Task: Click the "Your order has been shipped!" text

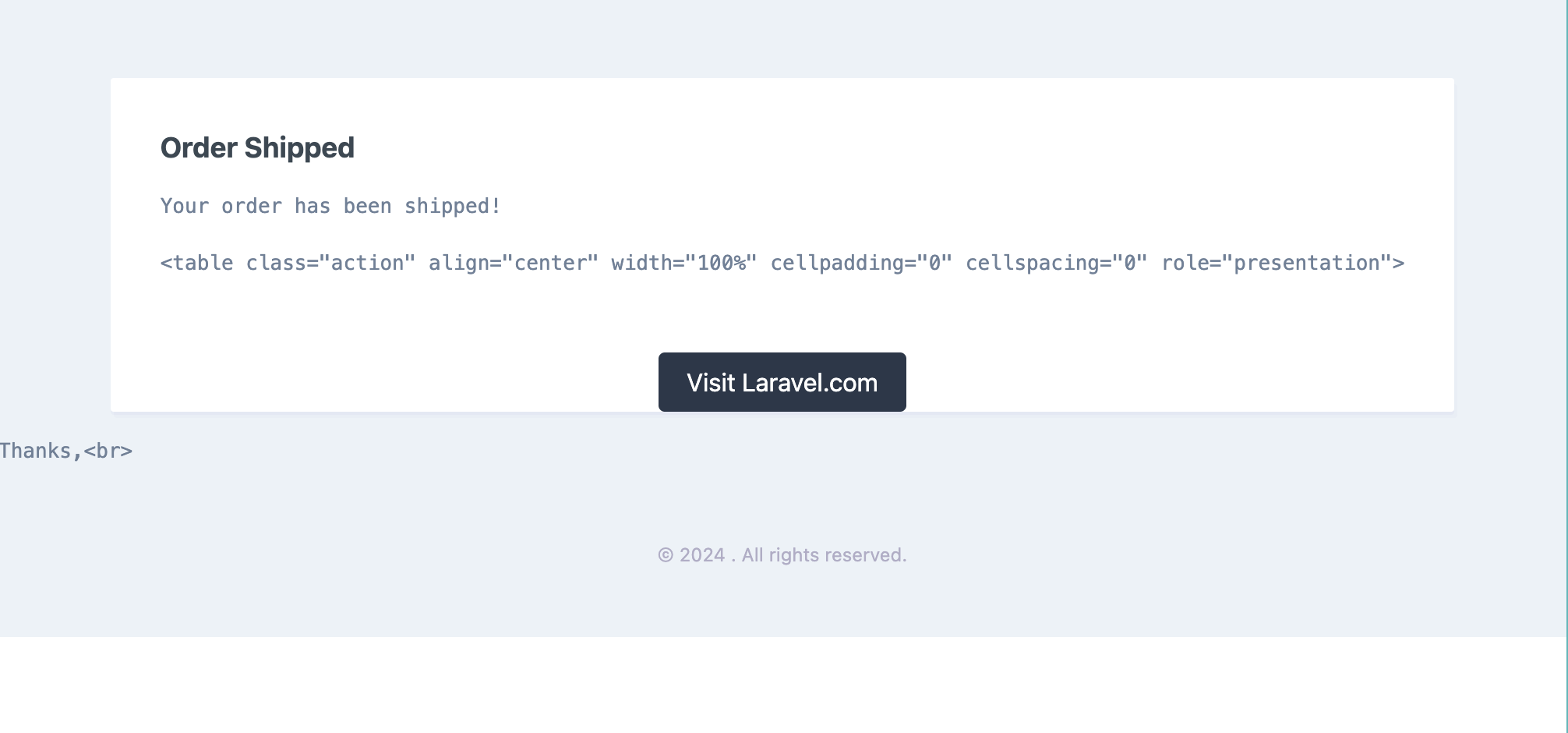Action: click(x=330, y=206)
